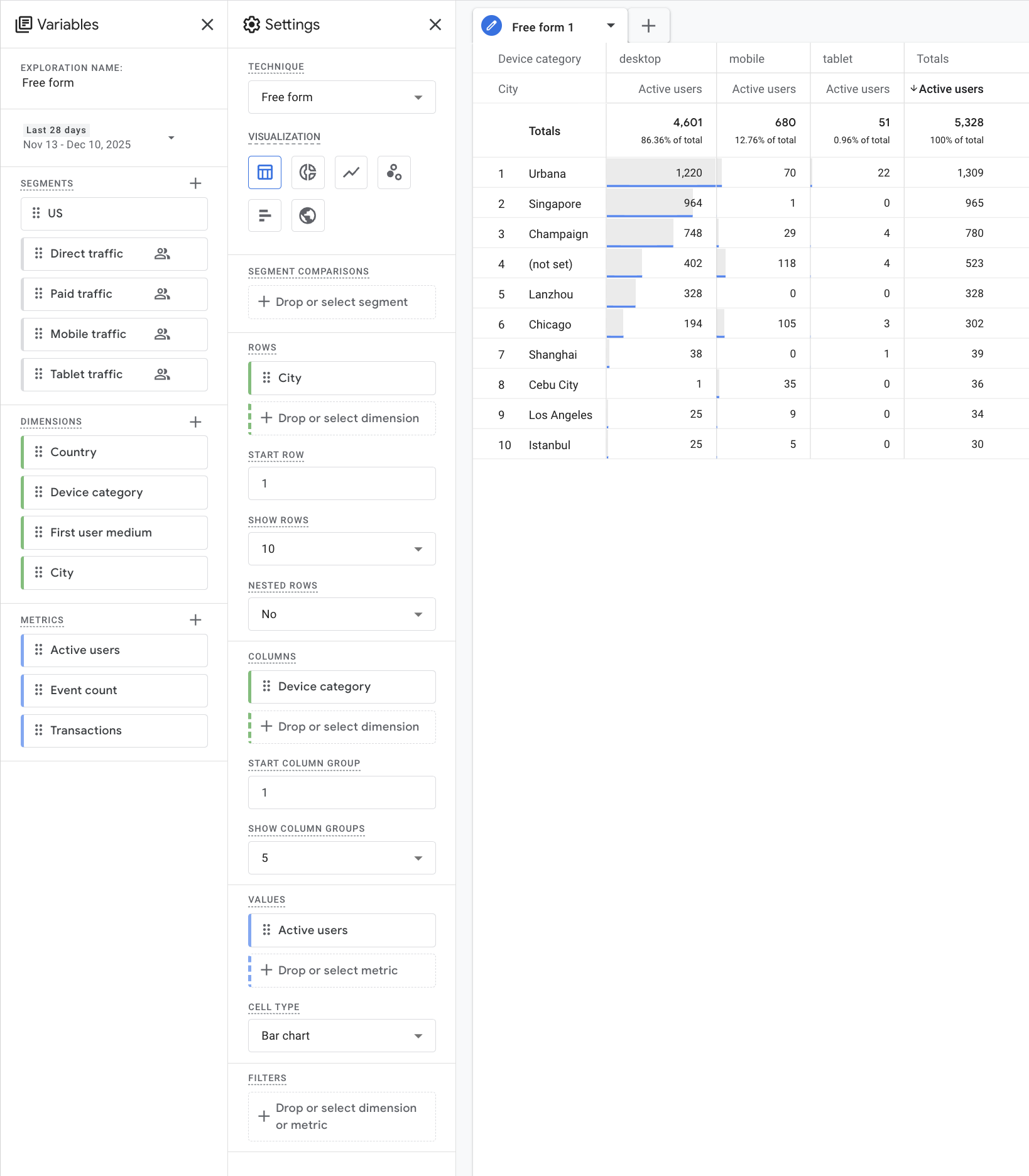Expand the Show Rows dropdown
The image size is (1029, 1176).
click(342, 549)
